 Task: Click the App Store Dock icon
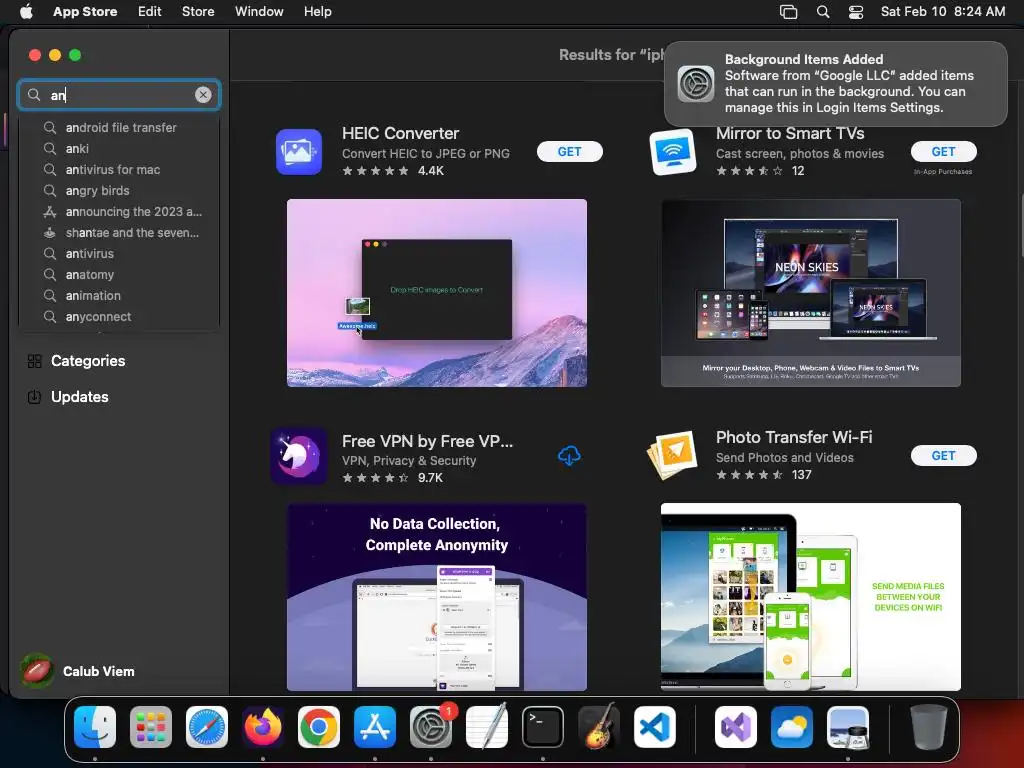[375, 727]
